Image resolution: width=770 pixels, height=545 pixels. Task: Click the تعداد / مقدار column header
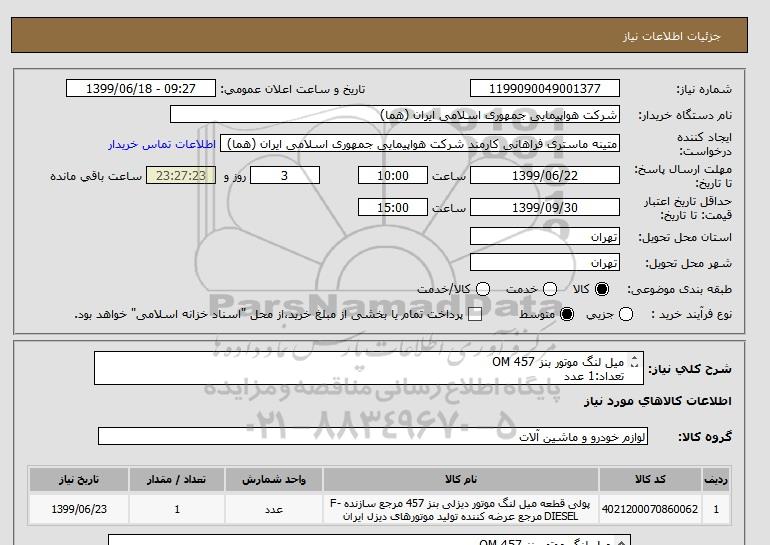pos(177,480)
